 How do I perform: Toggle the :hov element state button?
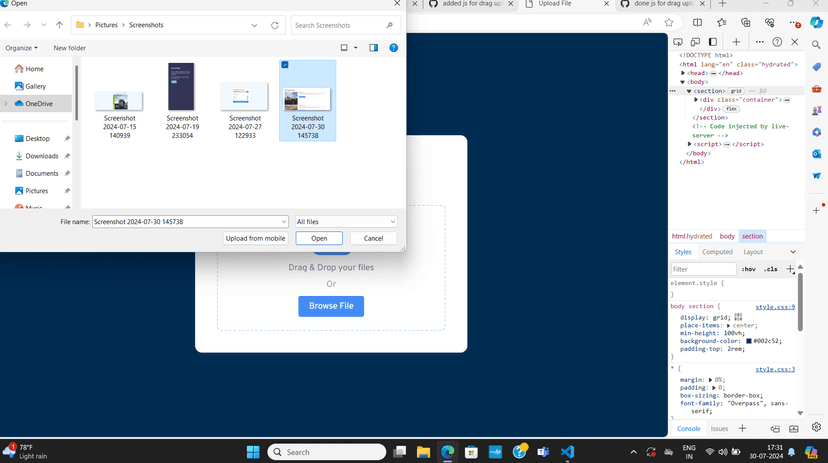748,269
